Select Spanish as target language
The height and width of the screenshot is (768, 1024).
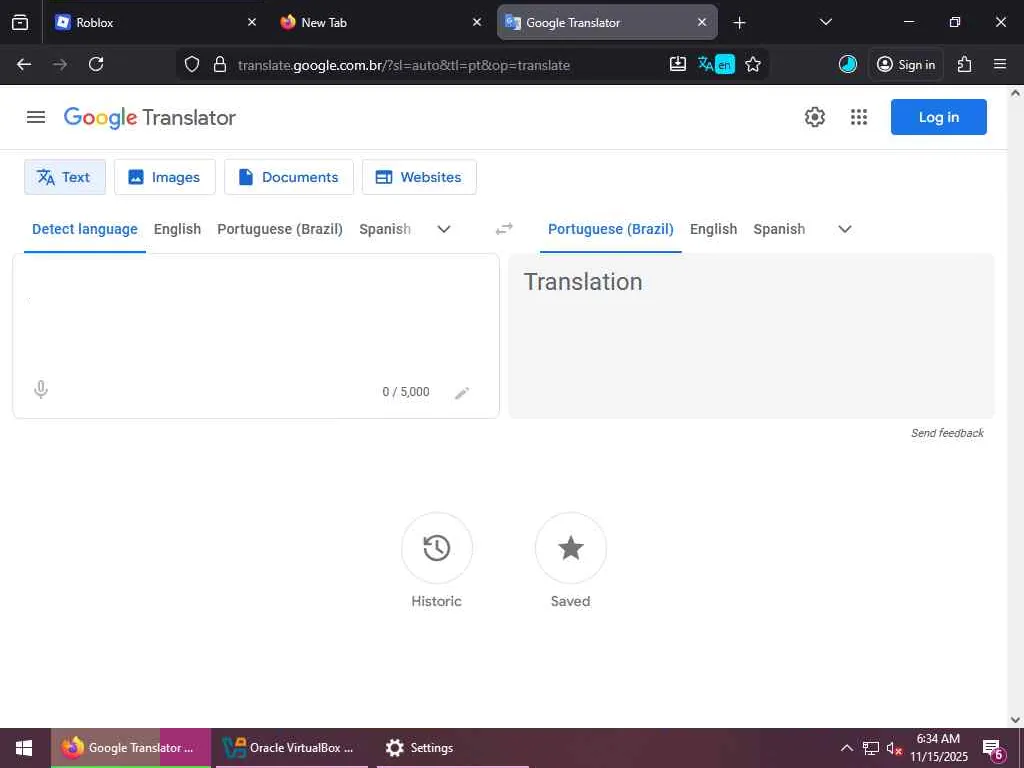(779, 229)
